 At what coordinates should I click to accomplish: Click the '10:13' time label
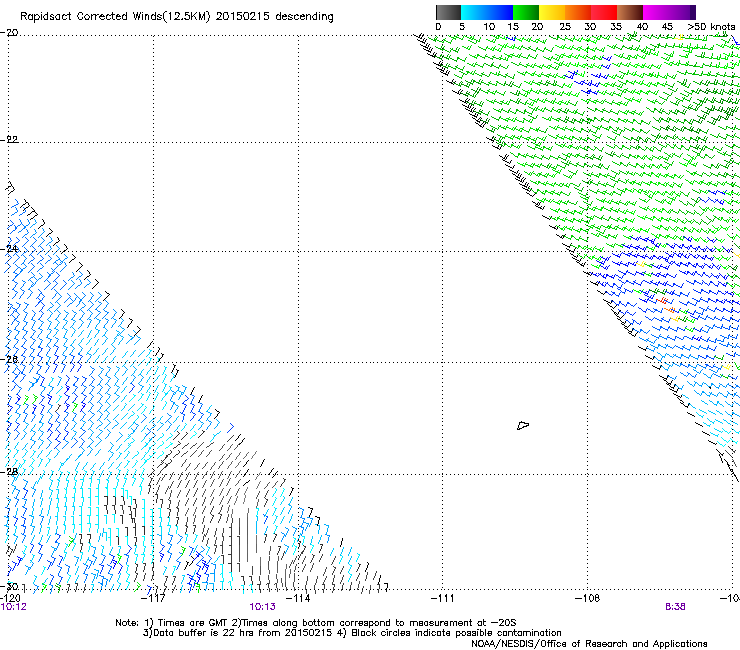tap(262, 607)
